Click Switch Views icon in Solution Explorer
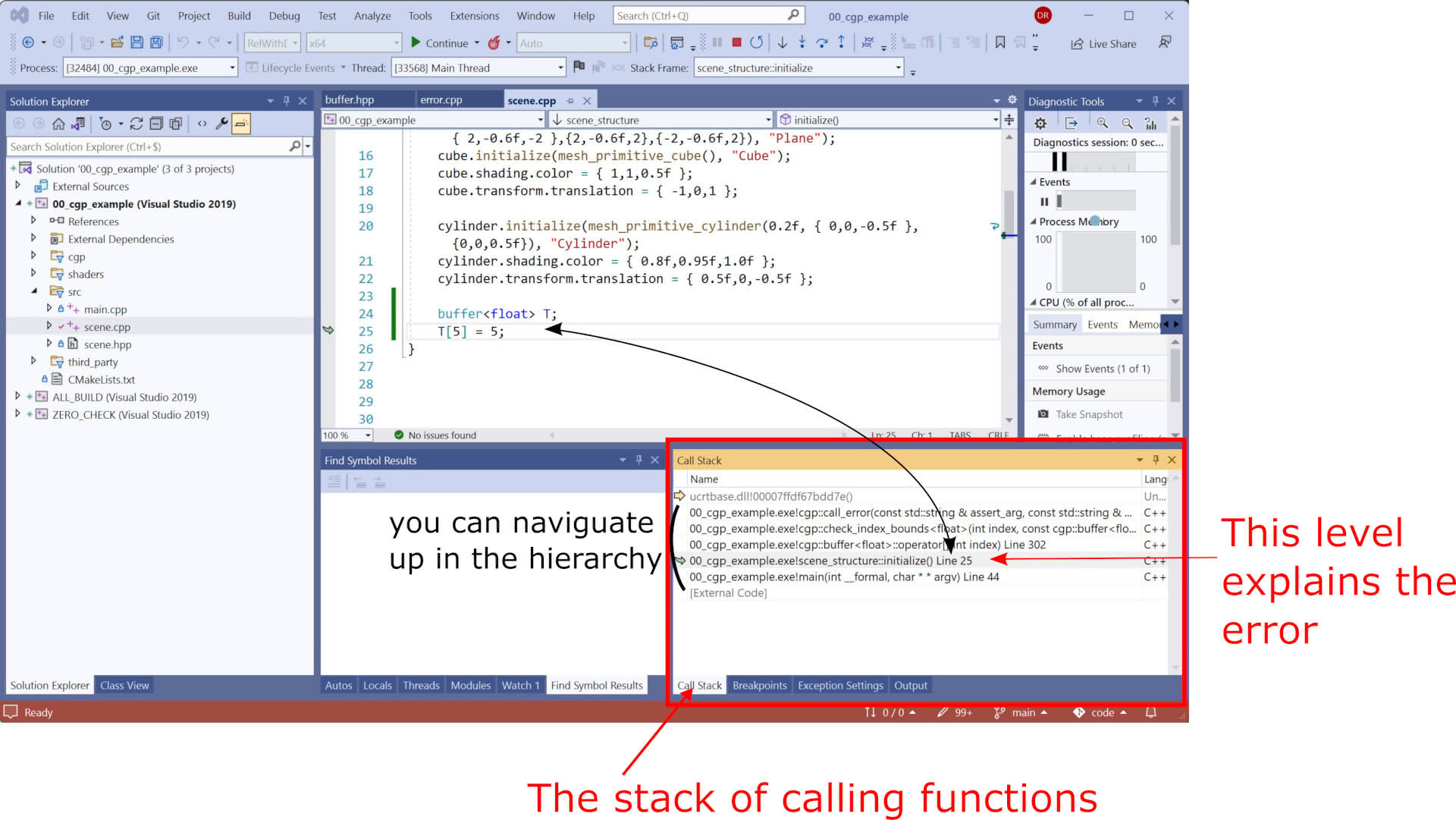This screenshot has height=820, width=1456. (78, 124)
